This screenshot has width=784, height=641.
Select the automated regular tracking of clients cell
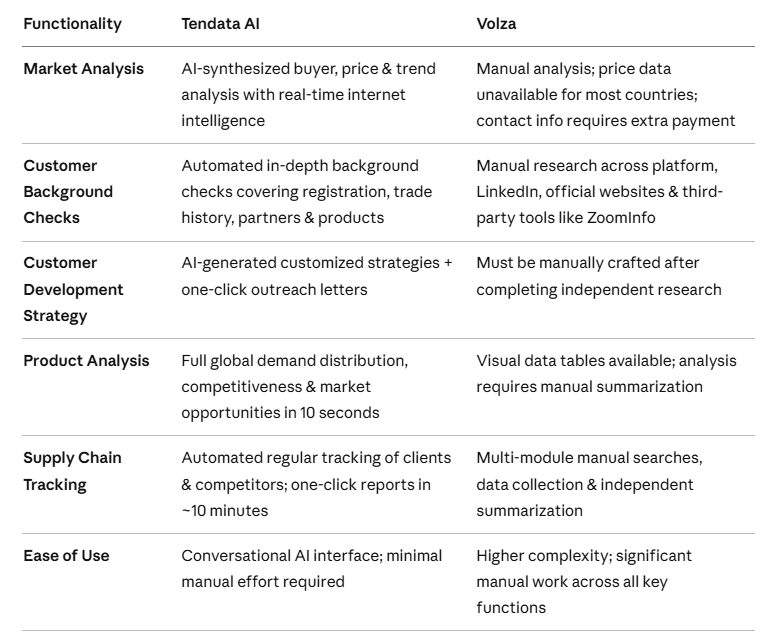point(316,484)
